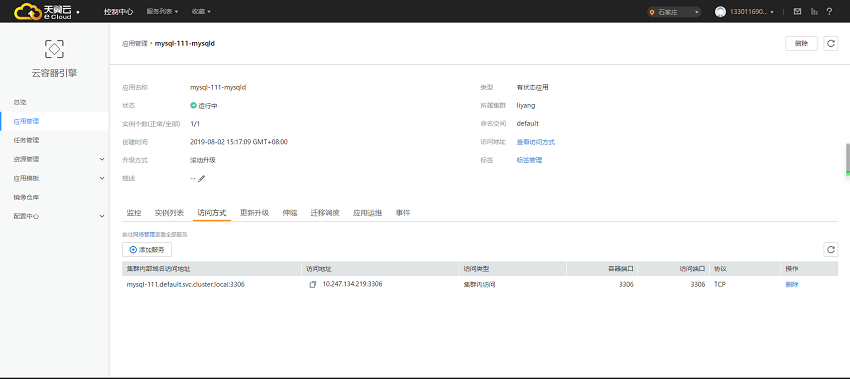Go to 控制中心 in top navigation

point(118,11)
